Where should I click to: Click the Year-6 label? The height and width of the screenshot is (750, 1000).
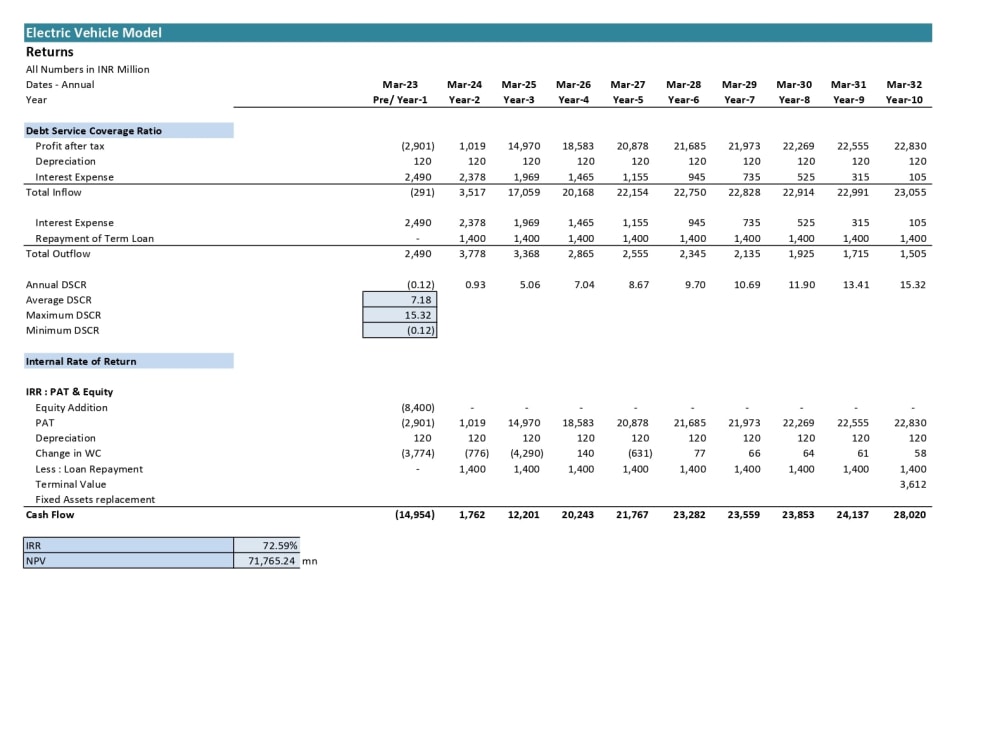683,100
